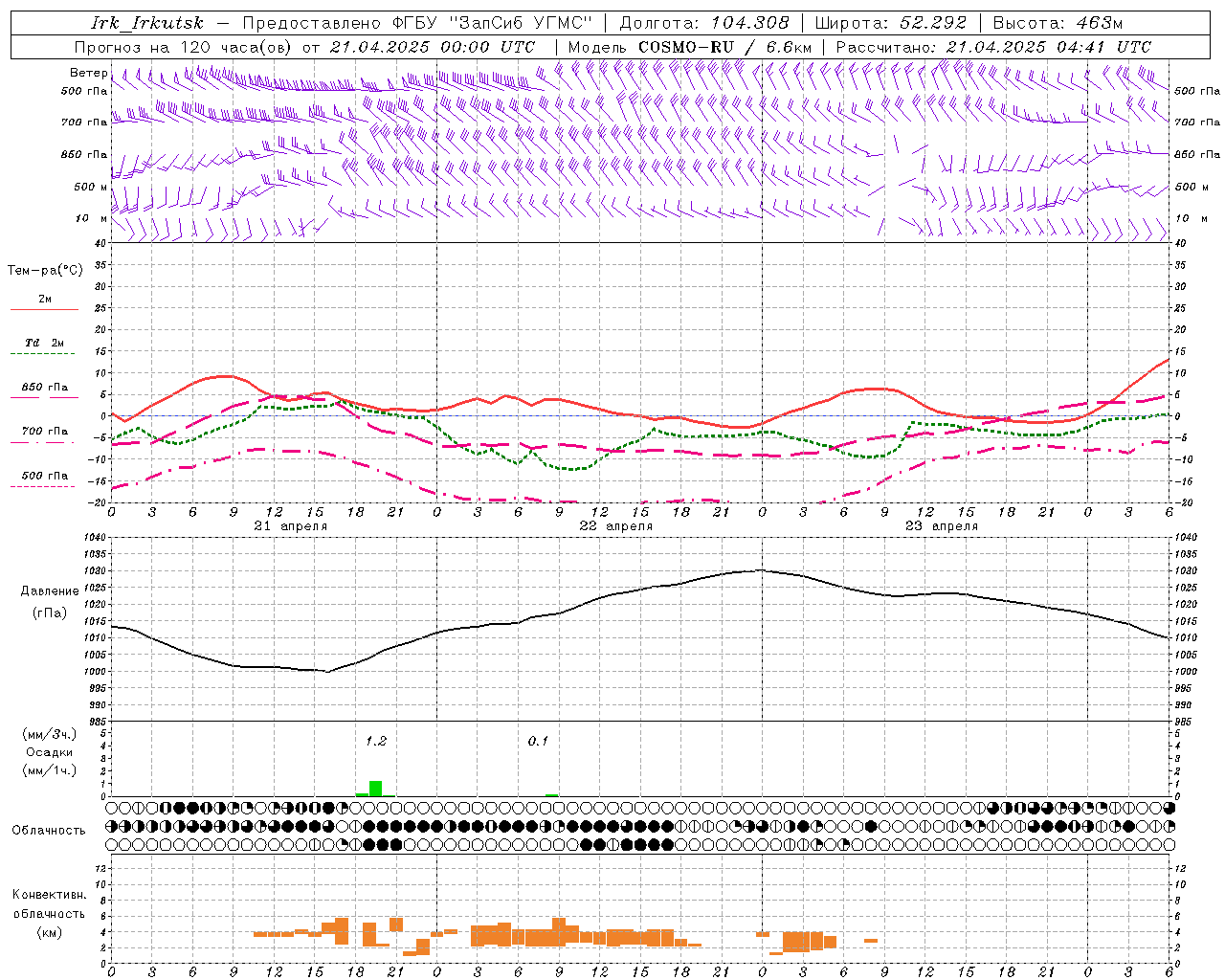Click the 2м legend line sample
The image size is (1225, 980).
coord(44,309)
